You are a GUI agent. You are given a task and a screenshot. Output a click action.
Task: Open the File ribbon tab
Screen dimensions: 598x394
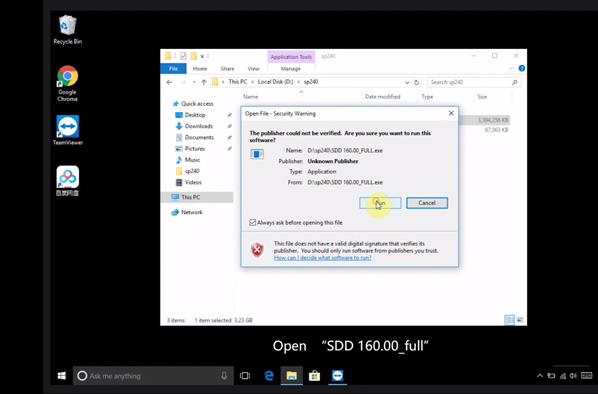[174, 69]
